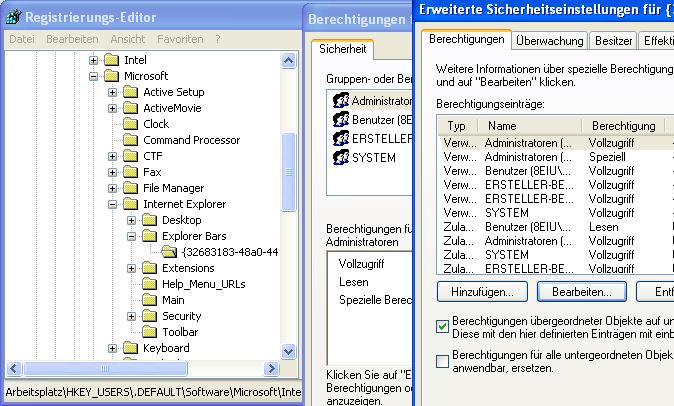Click the Bearbeiten... button
The width and height of the screenshot is (674, 406).
tap(582, 292)
